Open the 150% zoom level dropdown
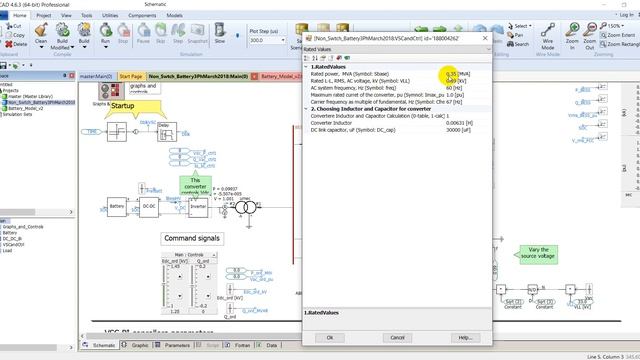640x360 pixels. [622, 26]
